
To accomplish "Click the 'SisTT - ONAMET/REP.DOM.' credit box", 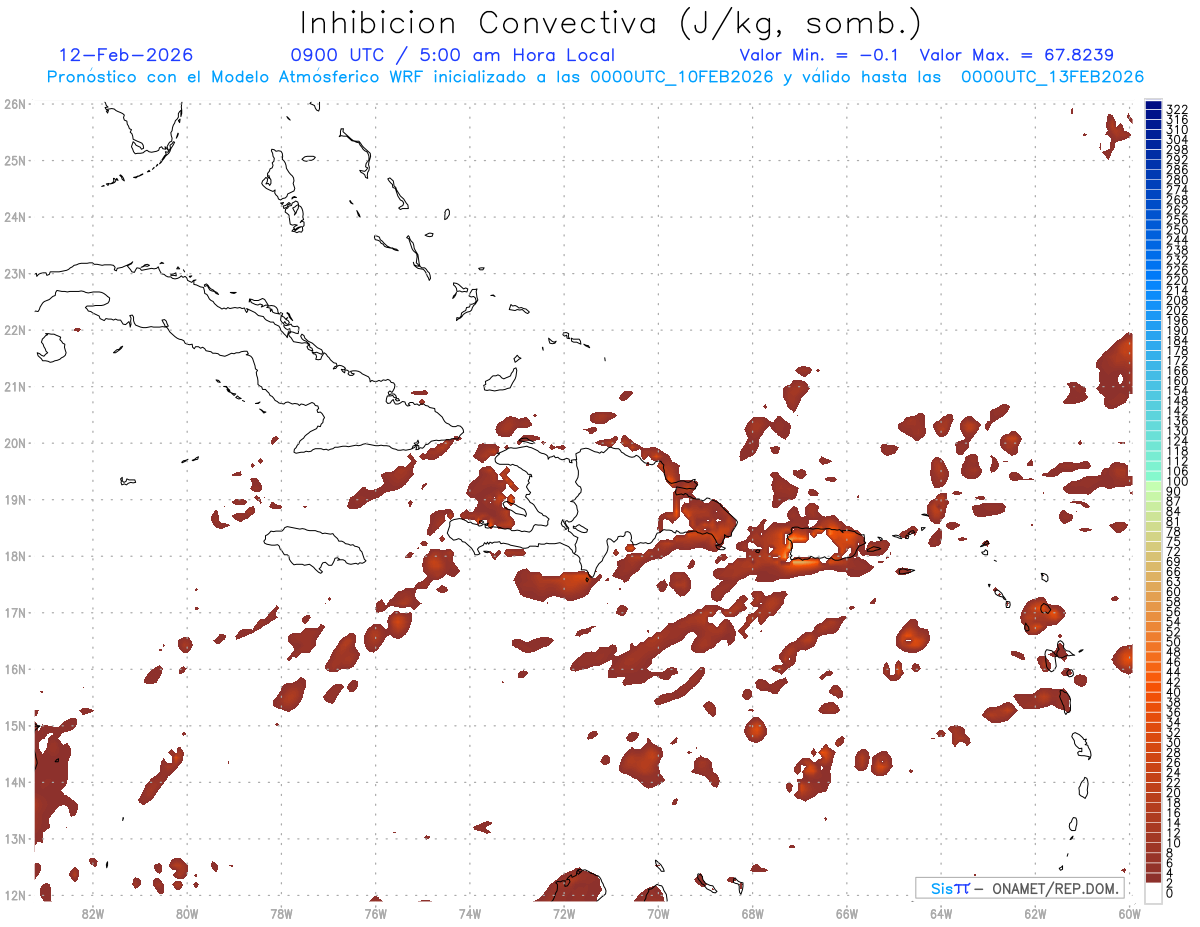I will pyautogui.click(x=1020, y=888).
